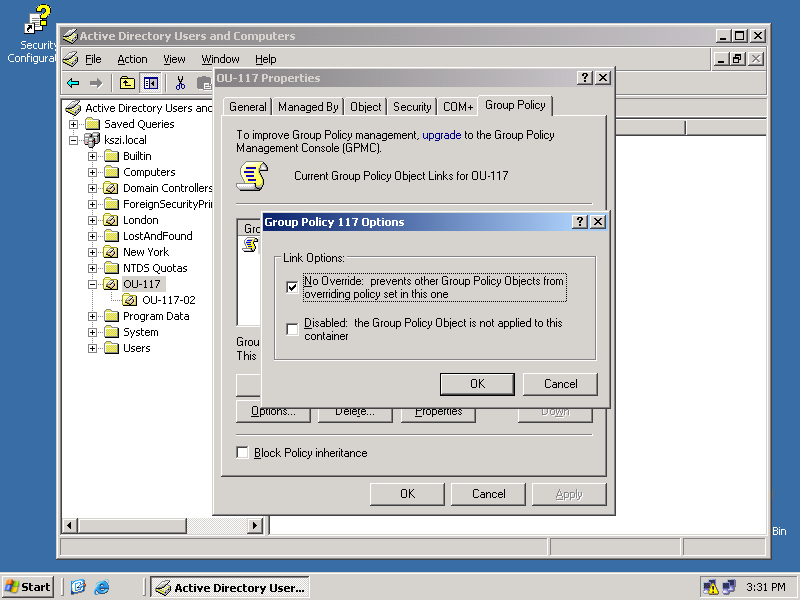The image size is (800, 600).
Task: Click the Start button
Action: [28, 587]
